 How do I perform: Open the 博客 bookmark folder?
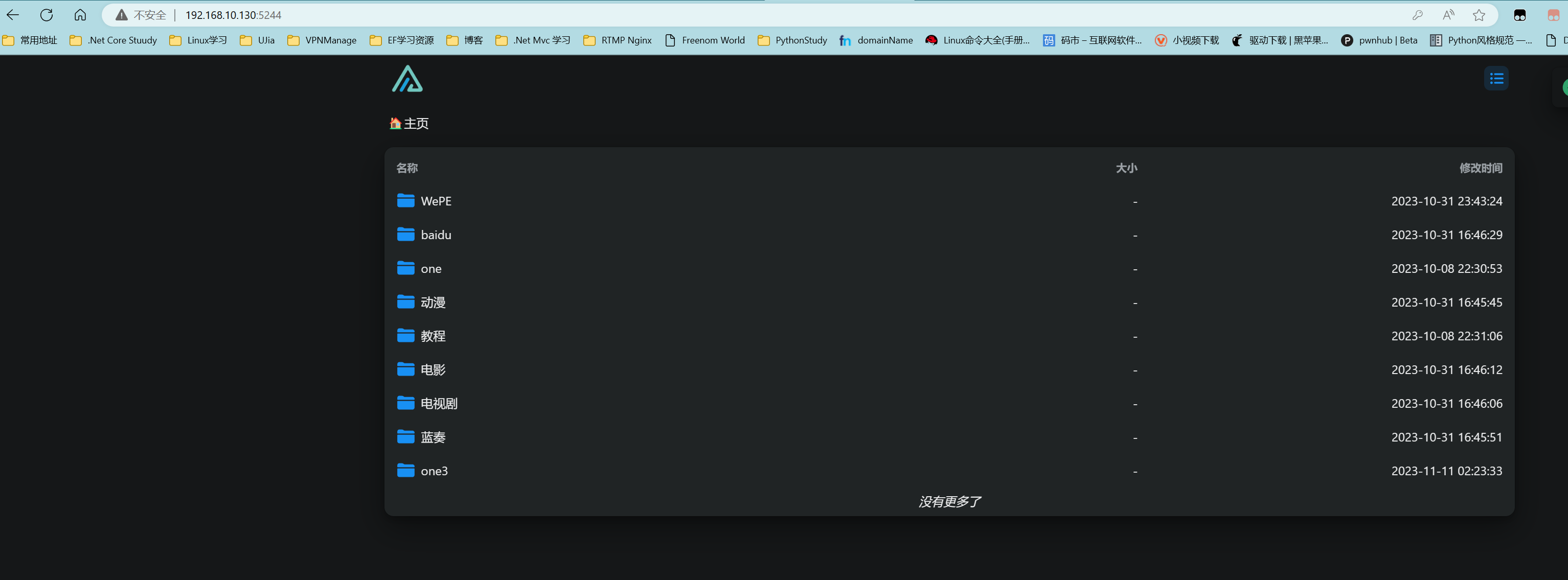(464, 40)
